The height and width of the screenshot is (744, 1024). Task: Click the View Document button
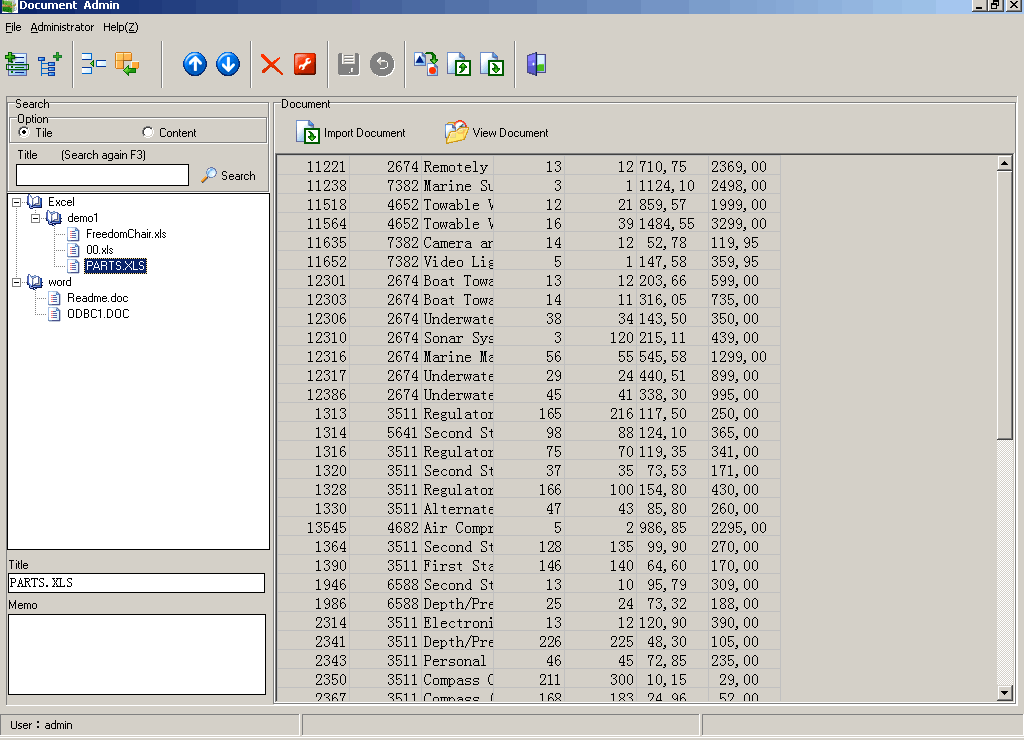click(497, 132)
